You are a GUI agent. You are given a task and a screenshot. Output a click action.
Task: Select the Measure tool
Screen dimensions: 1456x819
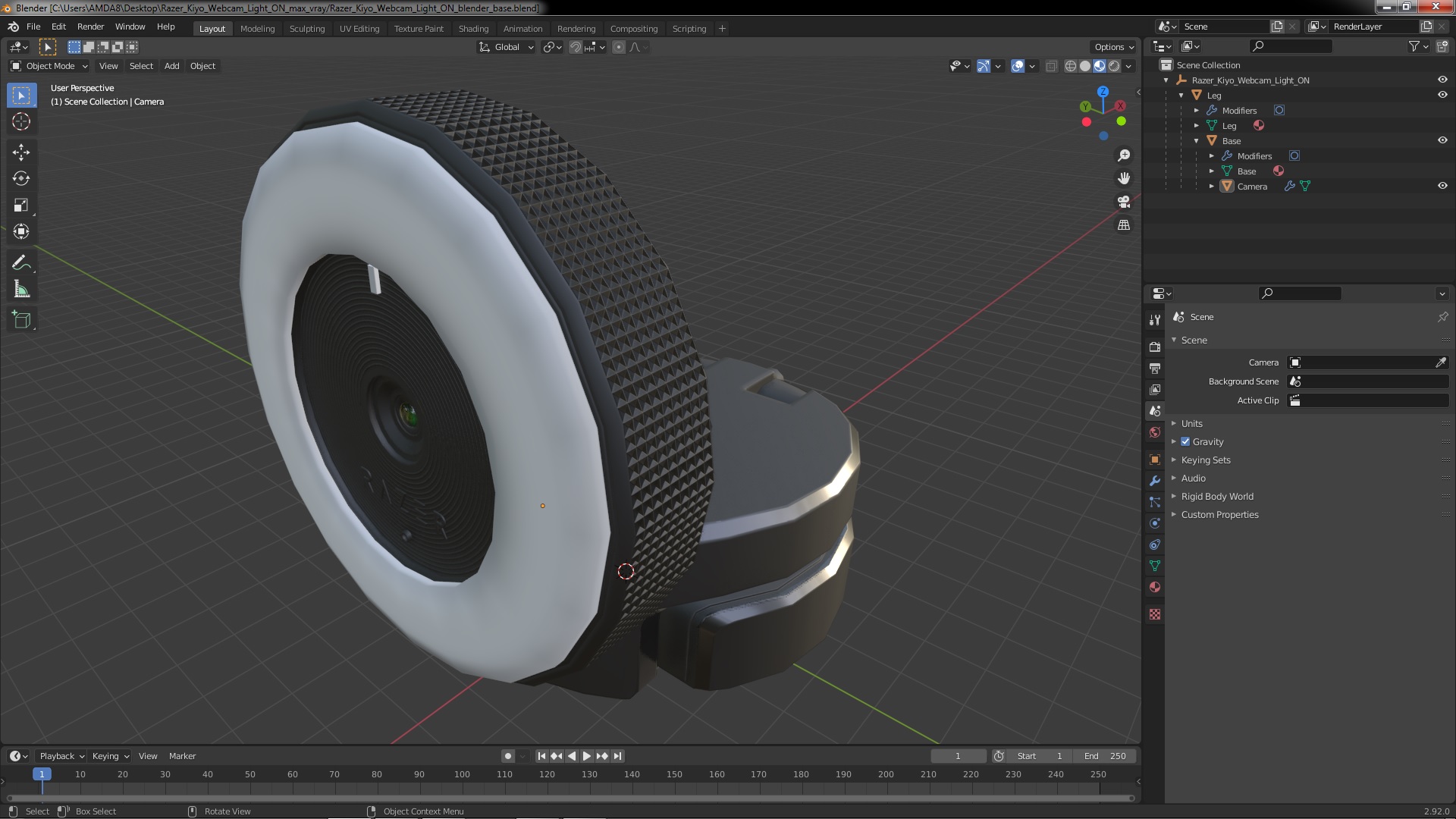click(21, 290)
